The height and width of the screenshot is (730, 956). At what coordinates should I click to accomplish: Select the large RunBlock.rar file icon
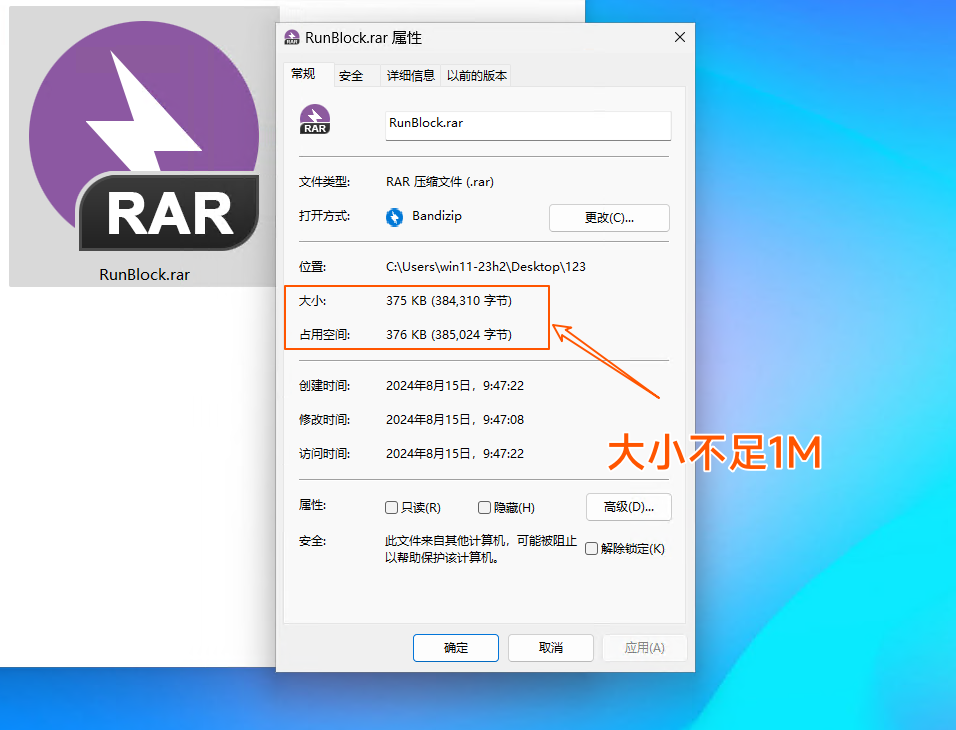tap(144, 137)
